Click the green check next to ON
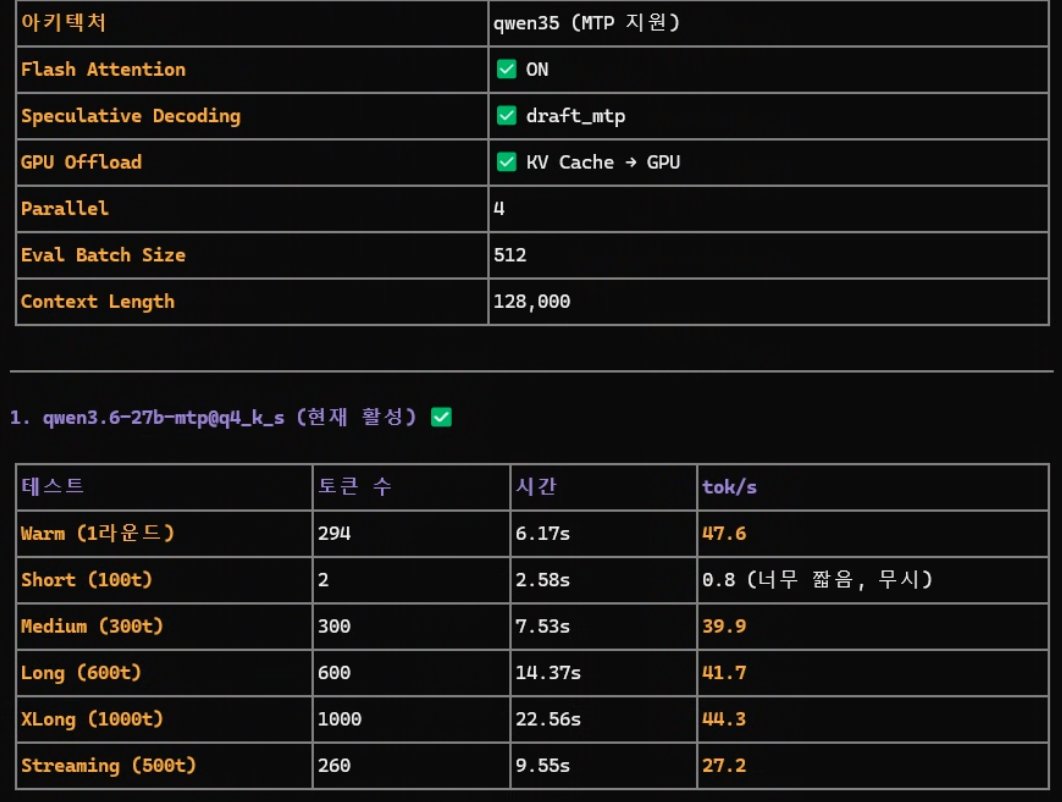This screenshot has height=802, width=1062. [x=507, y=69]
